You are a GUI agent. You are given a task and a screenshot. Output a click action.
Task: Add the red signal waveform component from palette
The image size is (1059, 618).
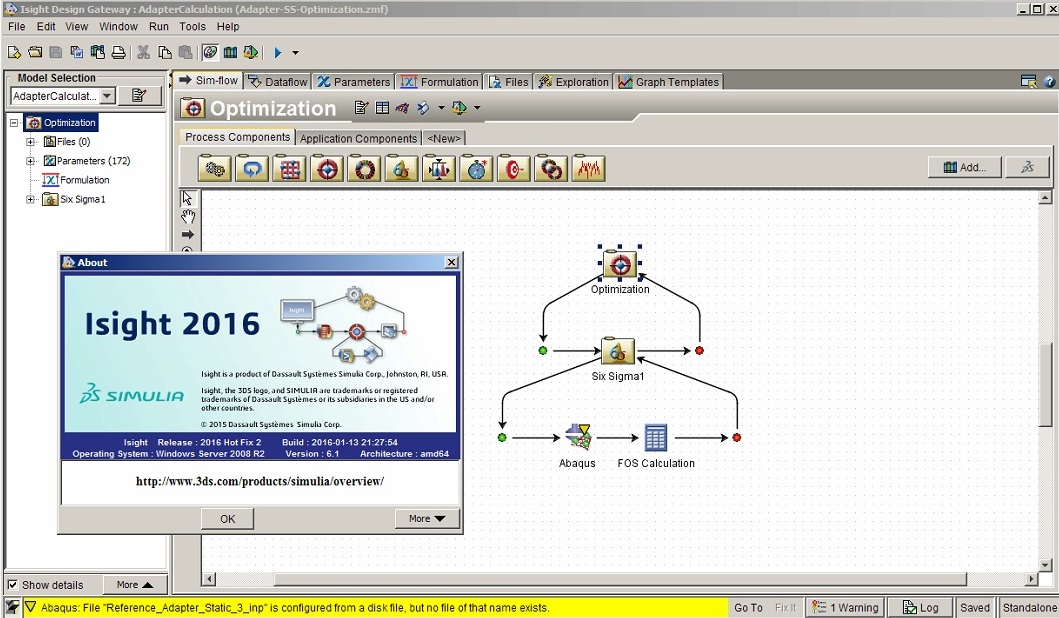point(588,168)
